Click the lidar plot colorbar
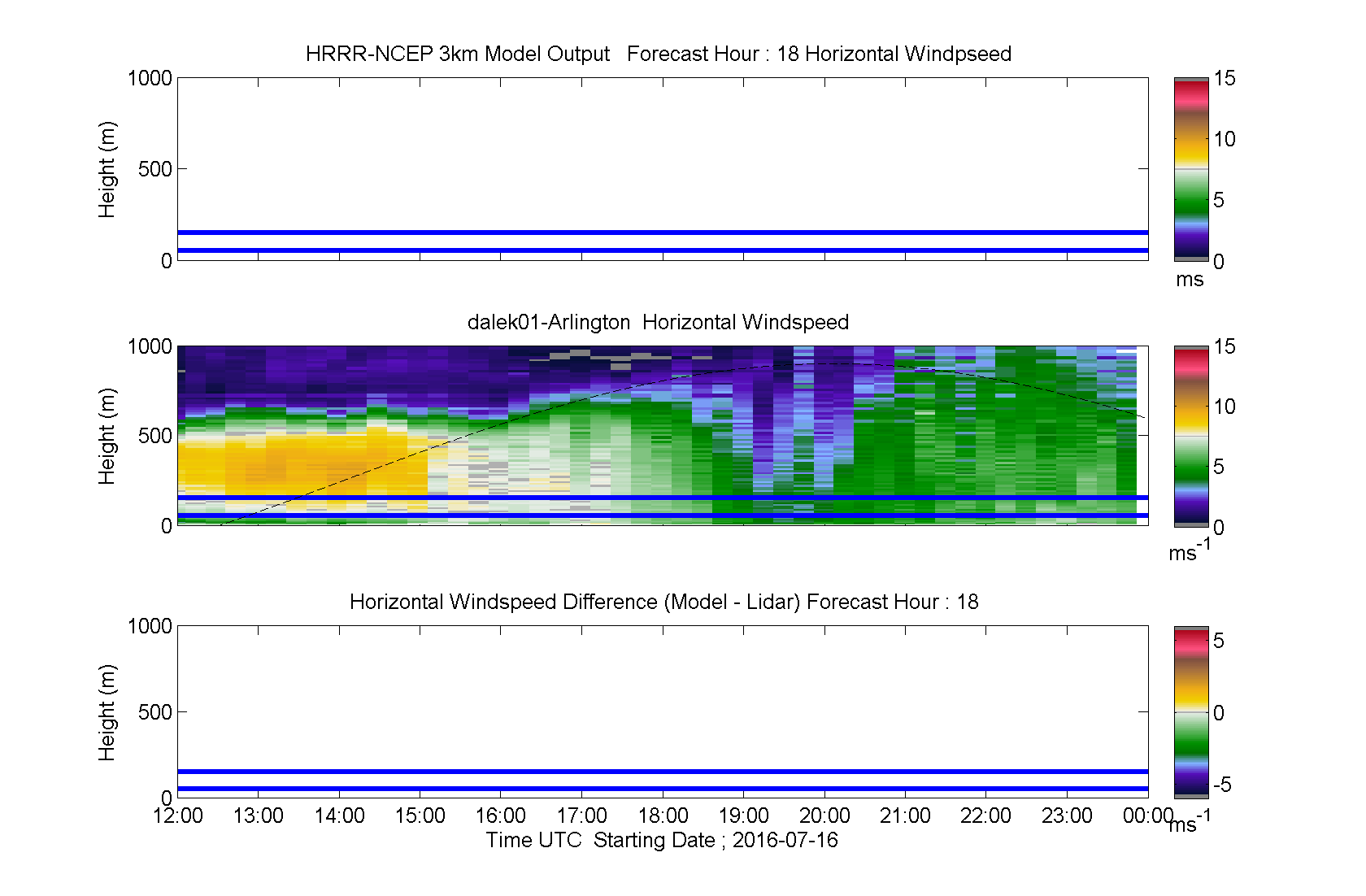This screenshot has width=1366, height=896. coord(1191,437)
